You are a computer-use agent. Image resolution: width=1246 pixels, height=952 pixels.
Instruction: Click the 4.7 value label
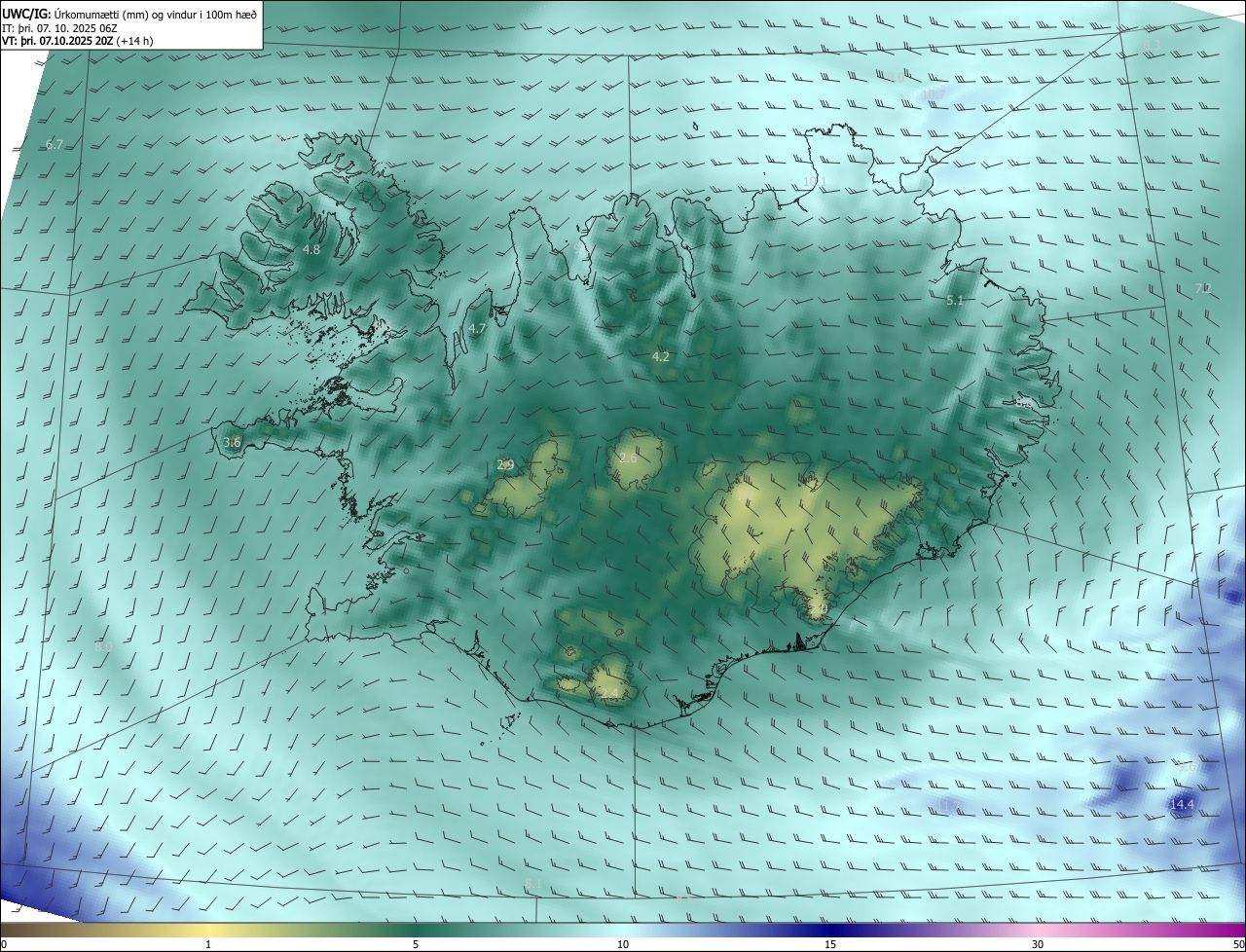point(477,329)
